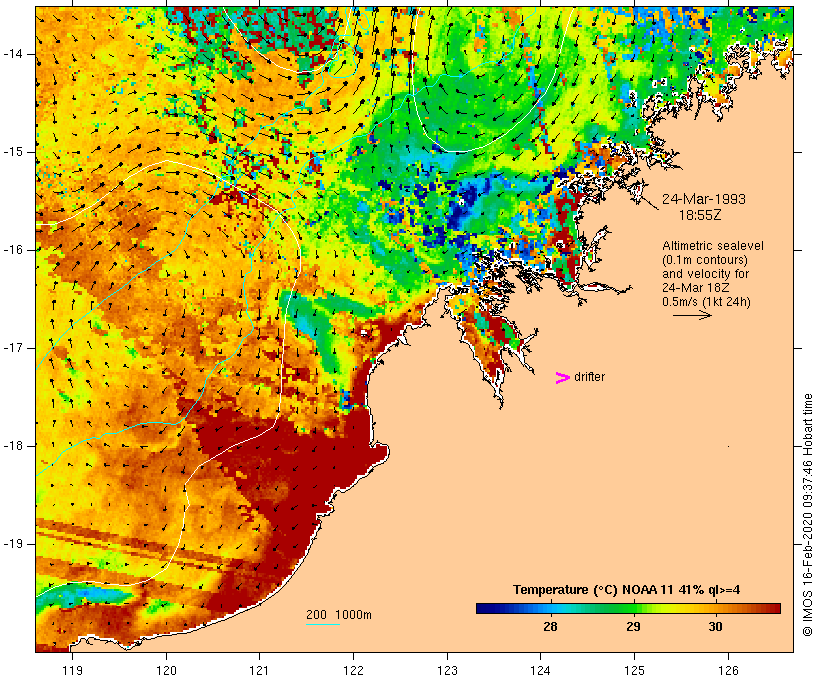Click the 'drifter' legend label
The height and width of the screenshot is (680, 820).
click(x=589, y=377)
